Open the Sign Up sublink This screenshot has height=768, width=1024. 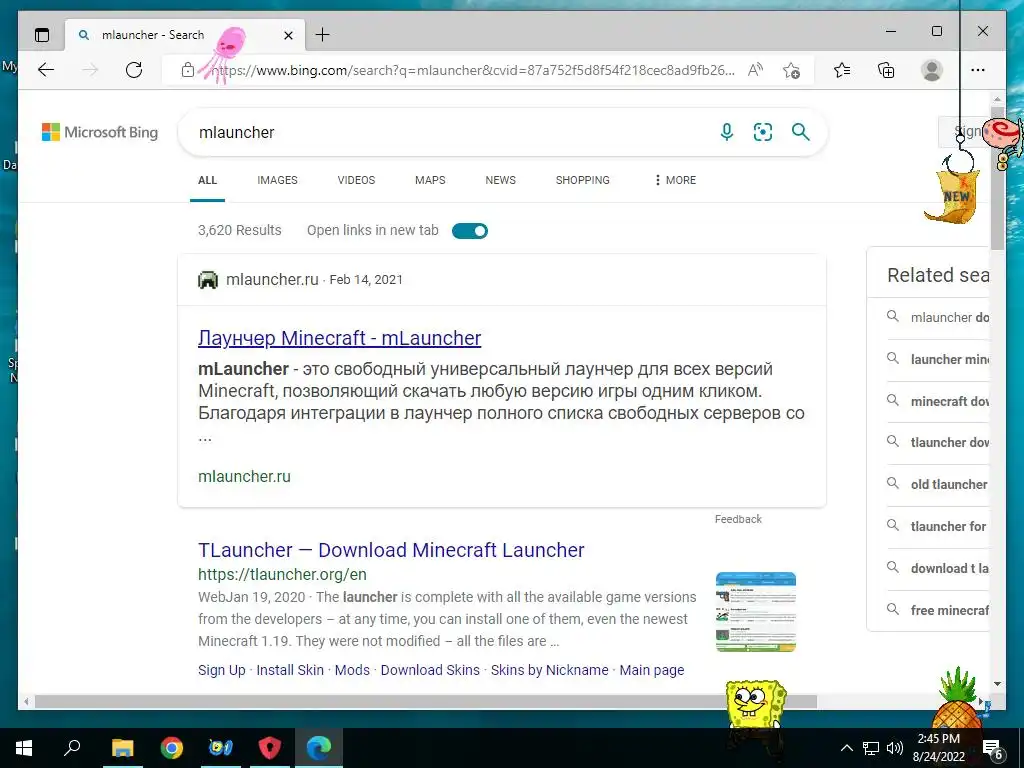point(222,670)
